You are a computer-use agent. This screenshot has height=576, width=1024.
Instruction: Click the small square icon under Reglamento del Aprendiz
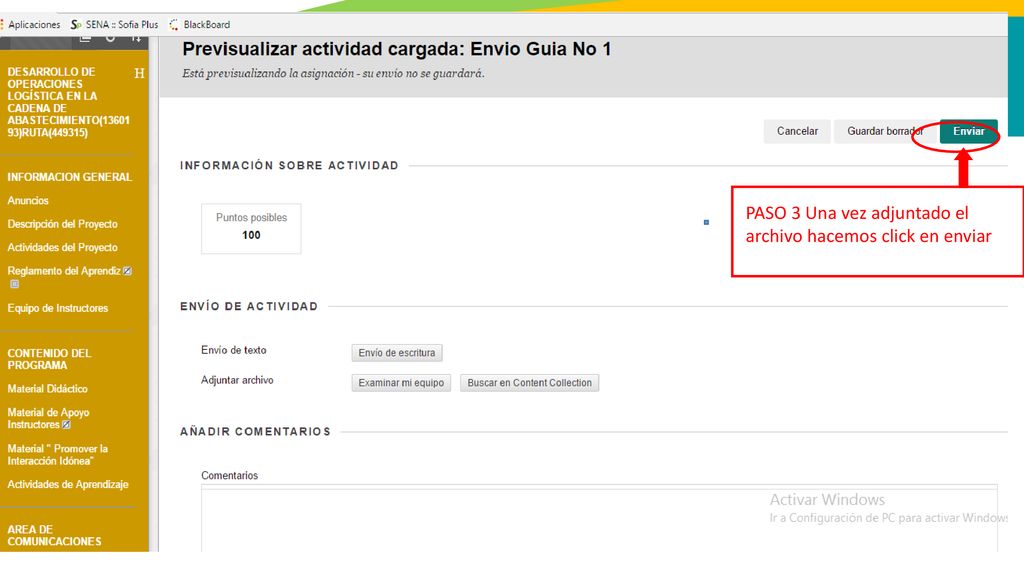point(14,284)
